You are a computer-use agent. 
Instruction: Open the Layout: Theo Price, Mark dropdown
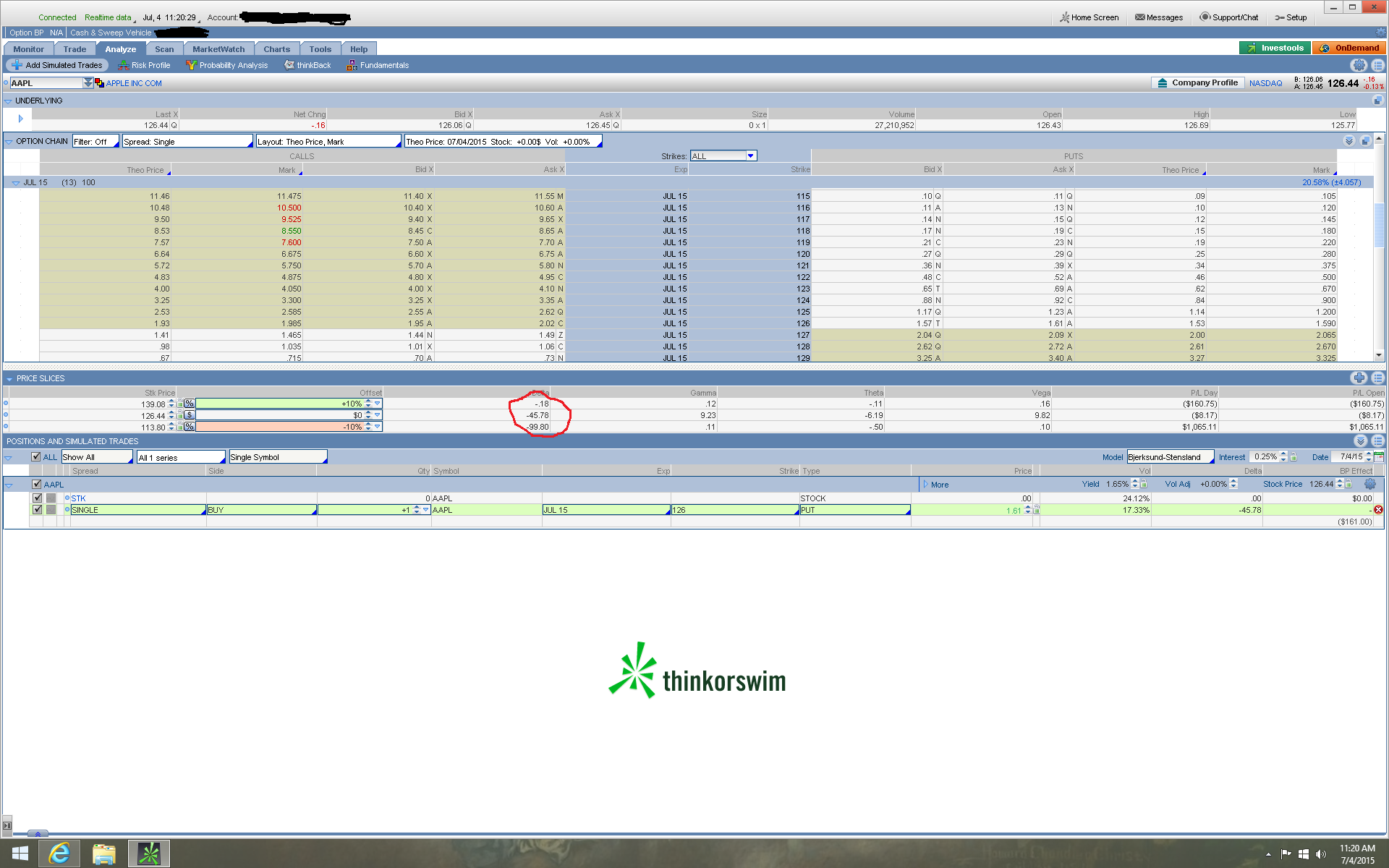(328, 142)
